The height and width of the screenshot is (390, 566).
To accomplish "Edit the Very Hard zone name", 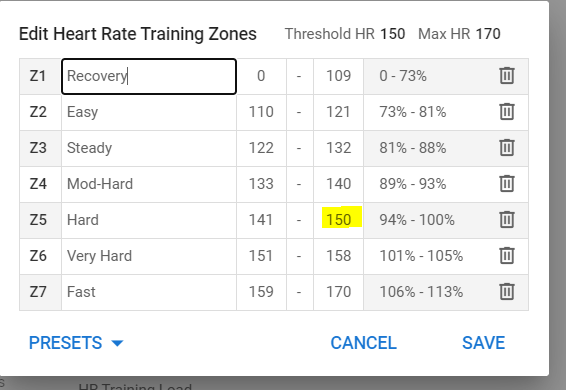I will click(x=149, y=256).
